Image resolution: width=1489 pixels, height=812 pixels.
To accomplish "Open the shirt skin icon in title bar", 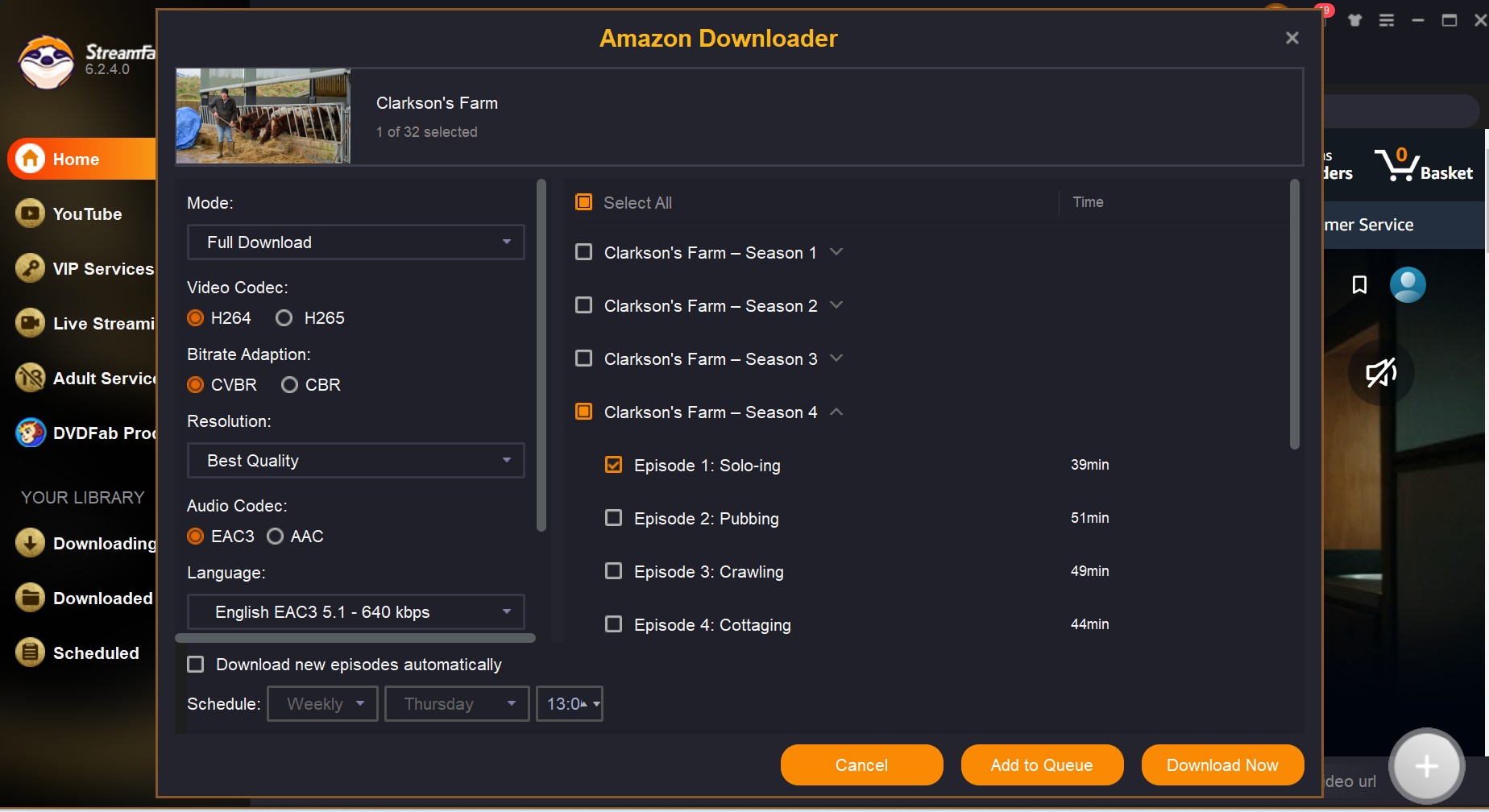I will 1354,20.
